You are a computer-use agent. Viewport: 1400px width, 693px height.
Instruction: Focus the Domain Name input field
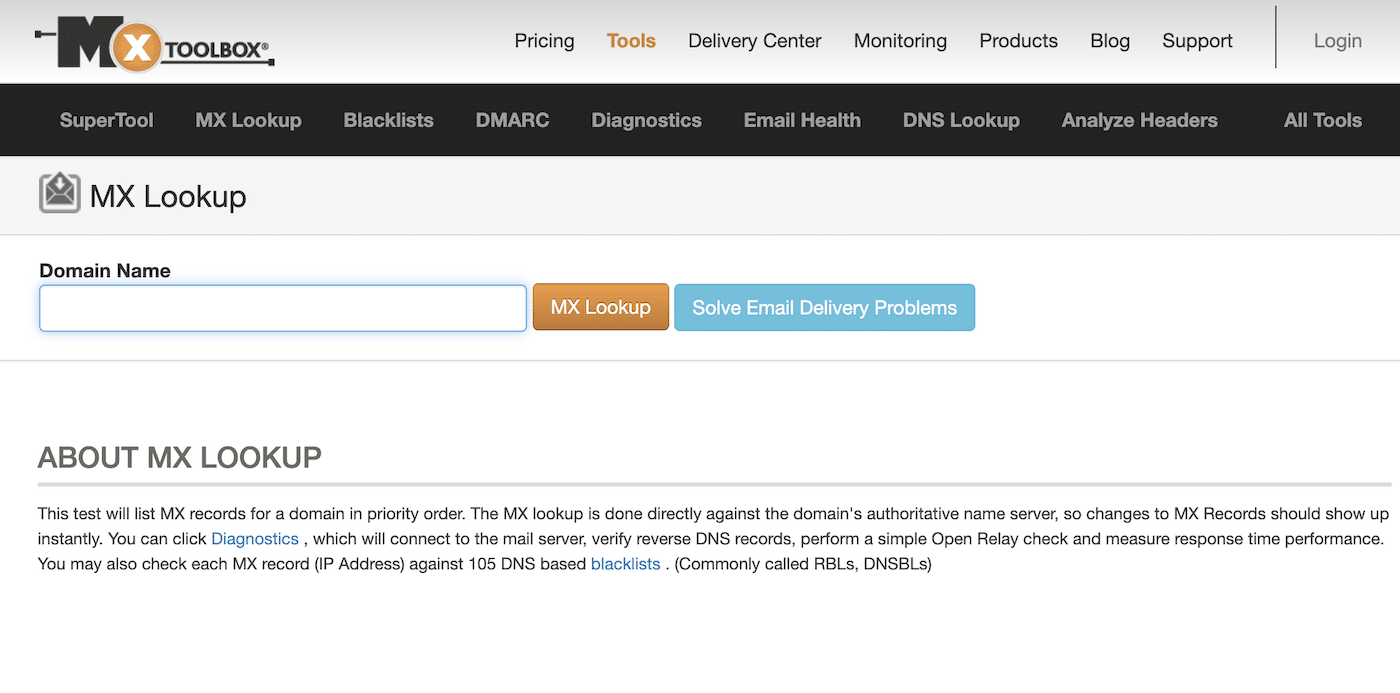pyautogui.click(x=283, y=308)
